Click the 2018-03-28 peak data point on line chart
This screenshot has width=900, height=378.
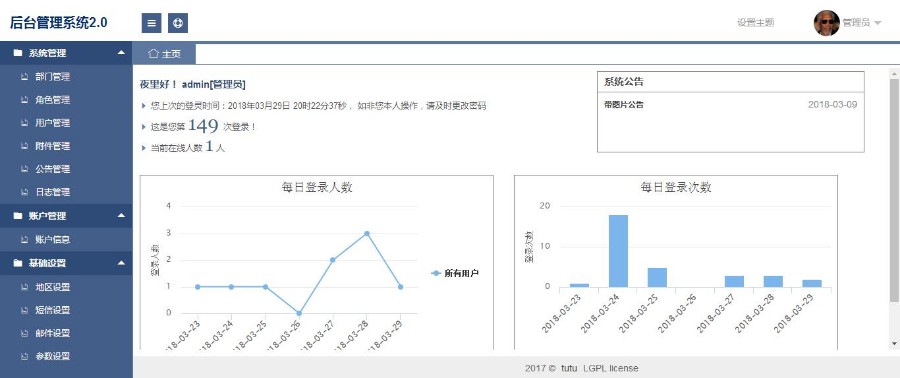[367, 233]
